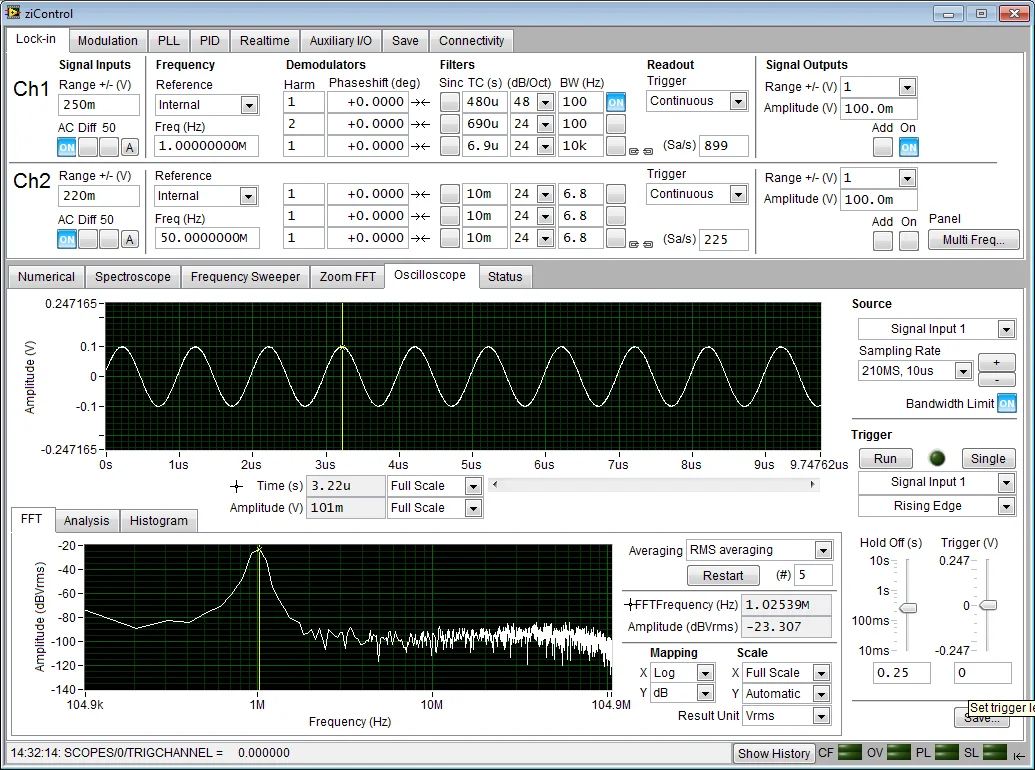Toggle Ch1 Signal Output On button
The height and width of the screenshot is (770, 1035).
tap(908, 147)
